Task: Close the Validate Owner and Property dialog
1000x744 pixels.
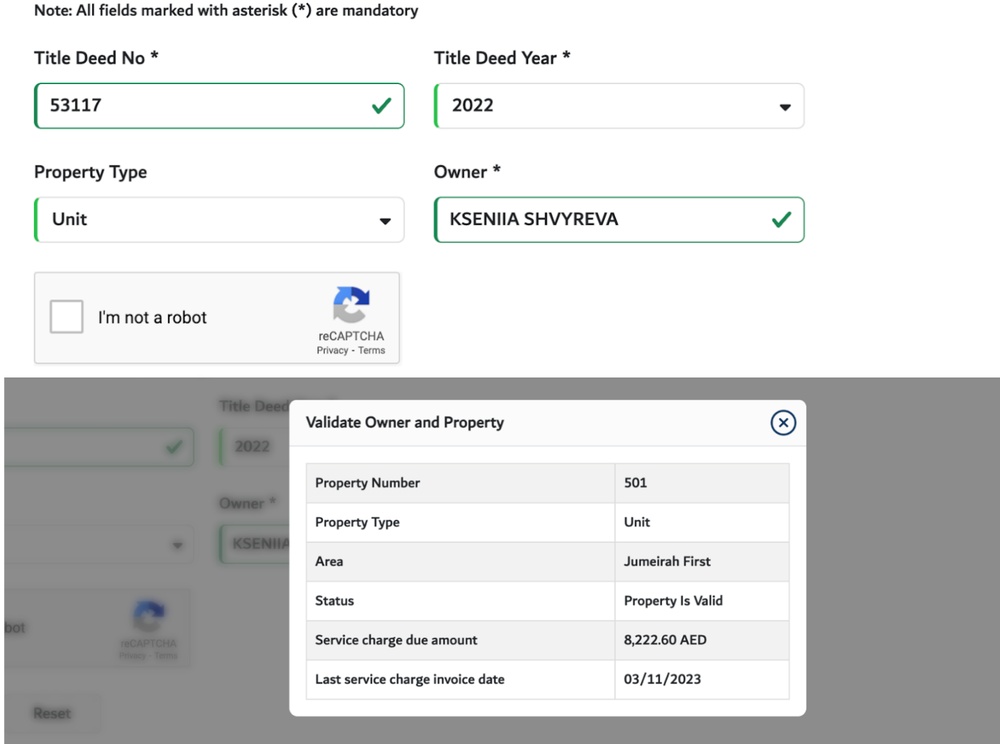Action: (783, 423)
